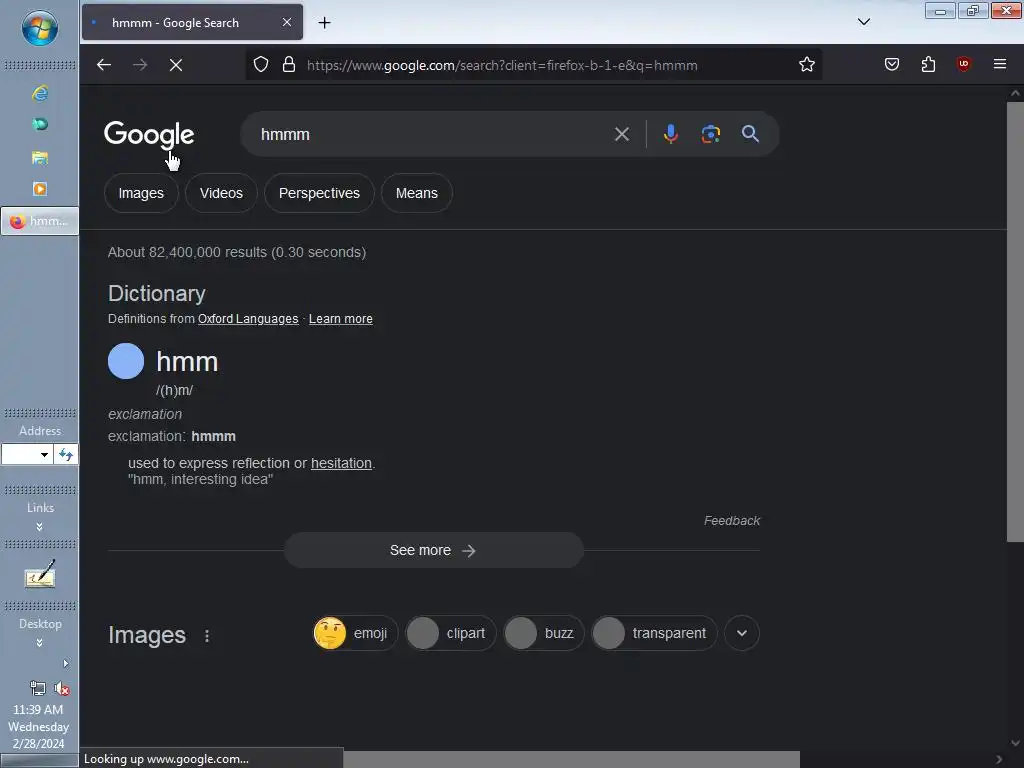This screenshot has height=768, width=1024.
Task: Select the hmmm - Google Search tab
Action: tap(192, 22)
